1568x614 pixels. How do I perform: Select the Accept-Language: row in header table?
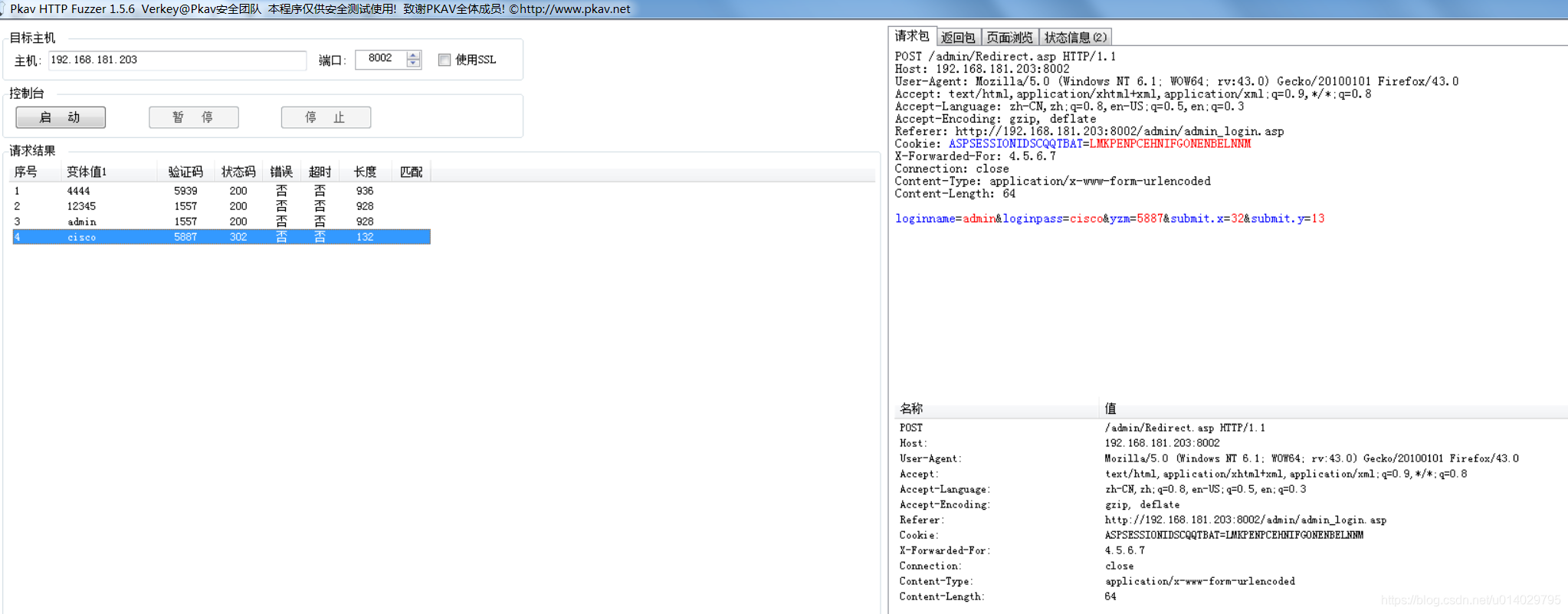click(x=1231, y=489)
